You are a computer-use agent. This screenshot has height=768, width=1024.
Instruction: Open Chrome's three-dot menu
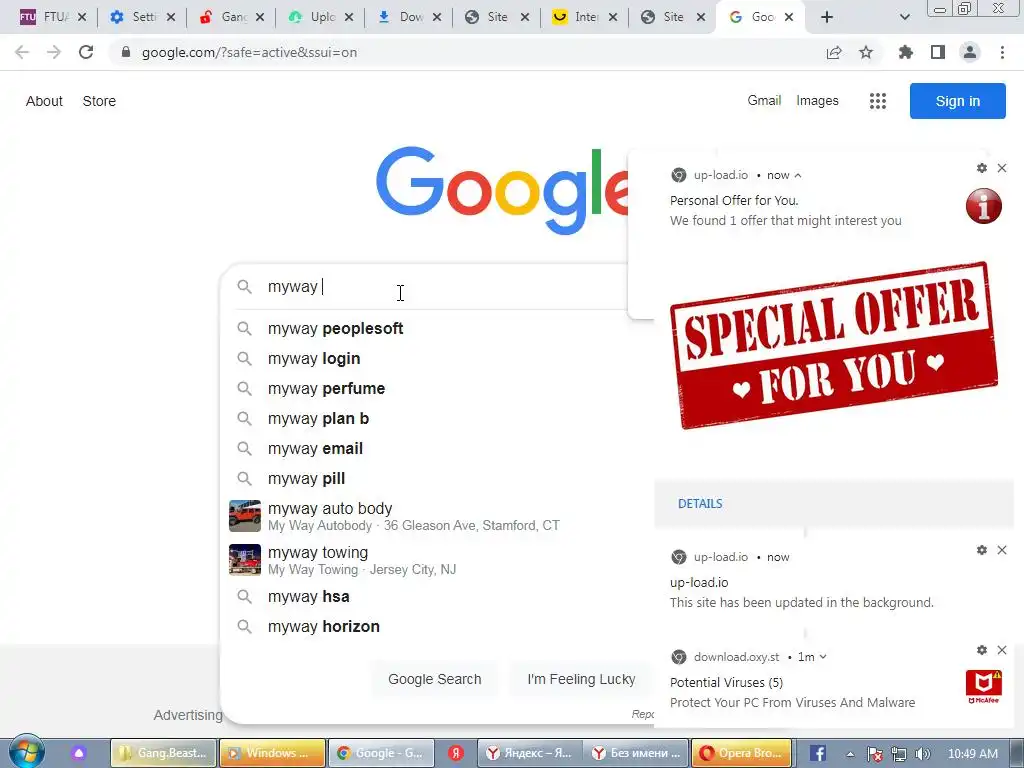(1002, 52)
